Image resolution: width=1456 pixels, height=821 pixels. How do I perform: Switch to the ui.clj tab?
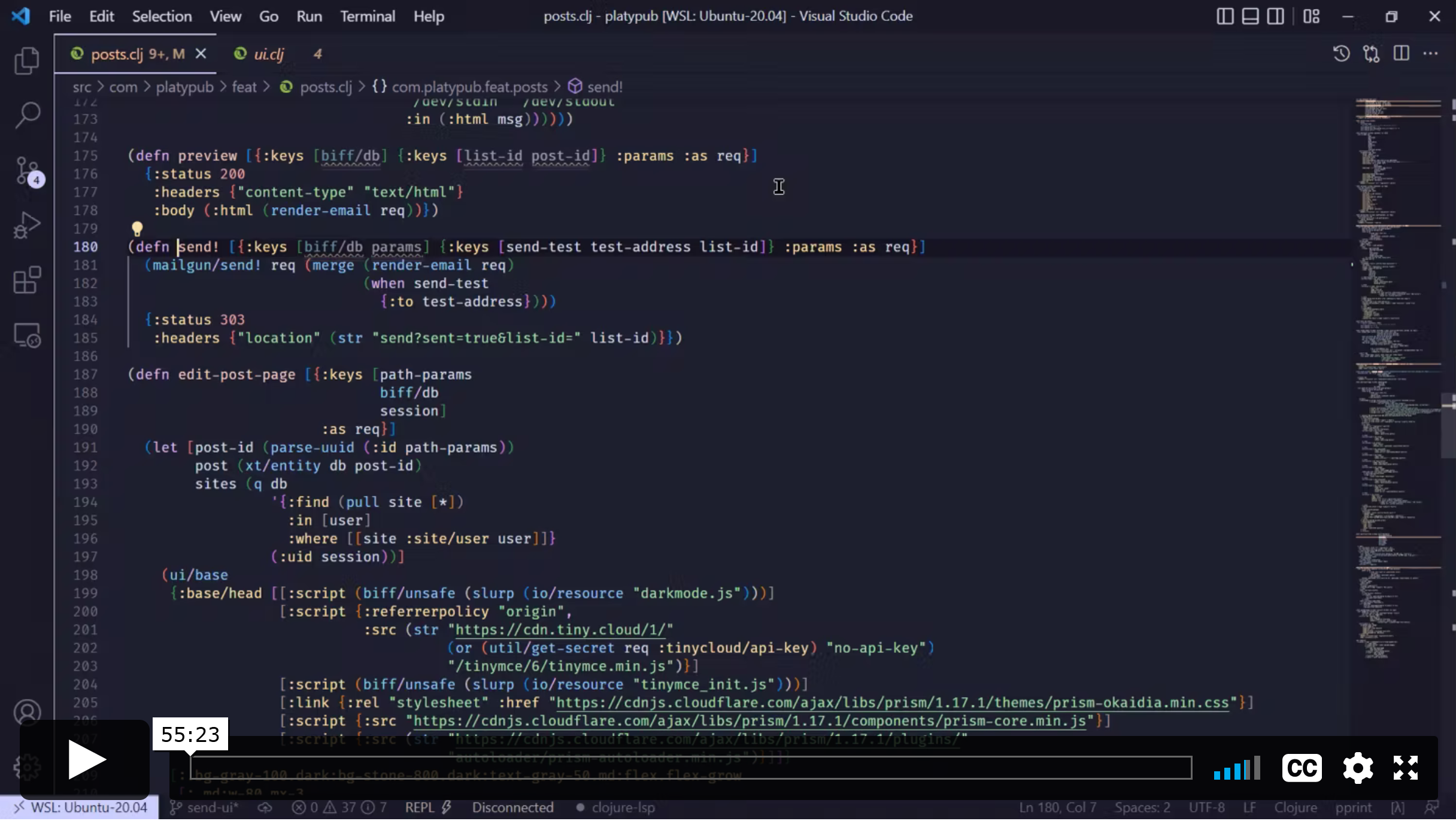(x=268, y=54)
